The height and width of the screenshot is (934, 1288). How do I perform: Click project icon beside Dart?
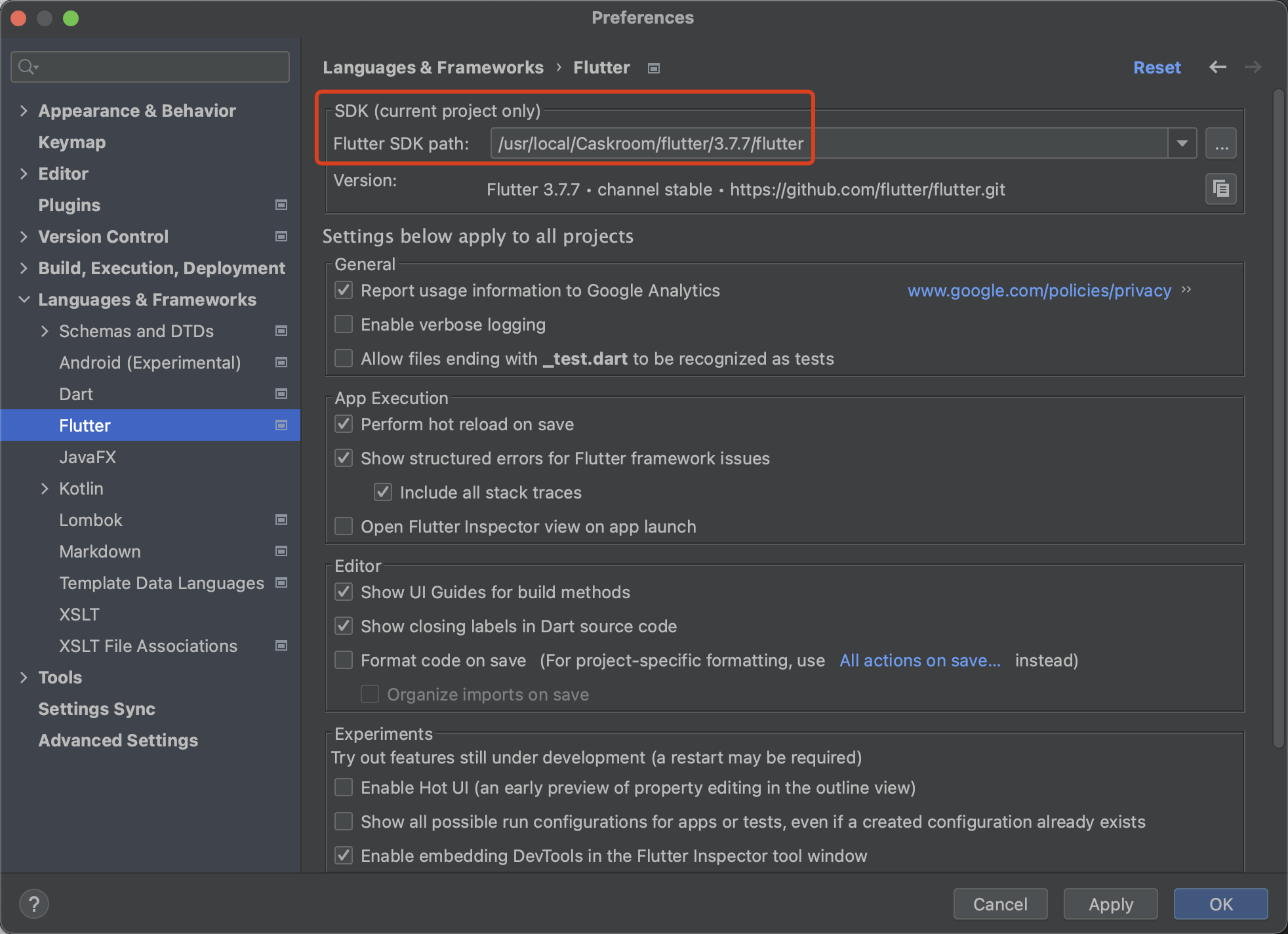coord(281,394)
